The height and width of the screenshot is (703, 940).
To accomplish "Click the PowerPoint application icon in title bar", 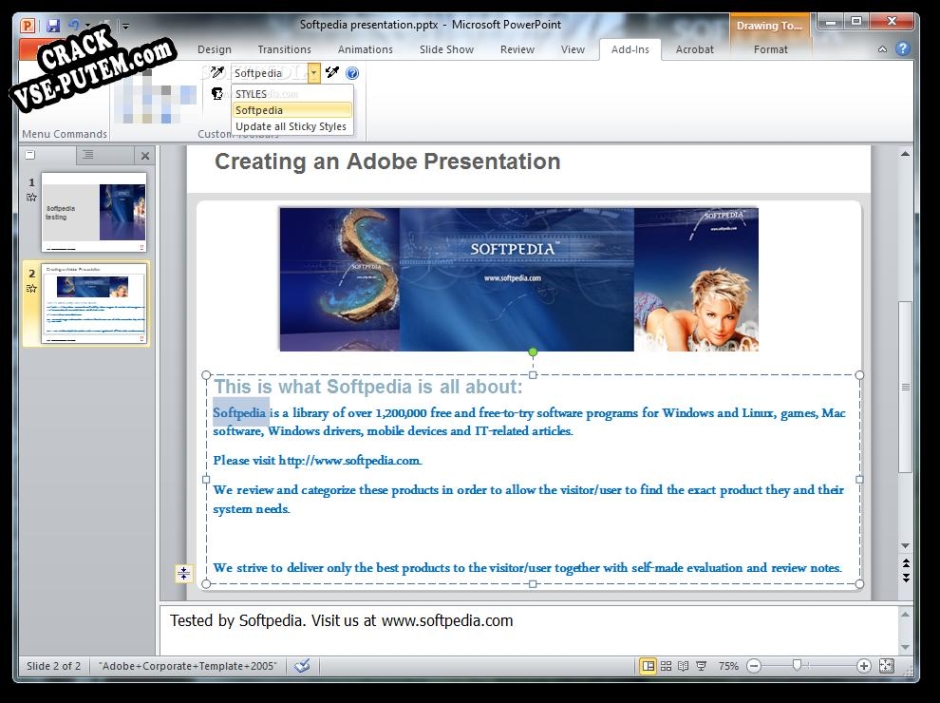I will tap(28, 26).
